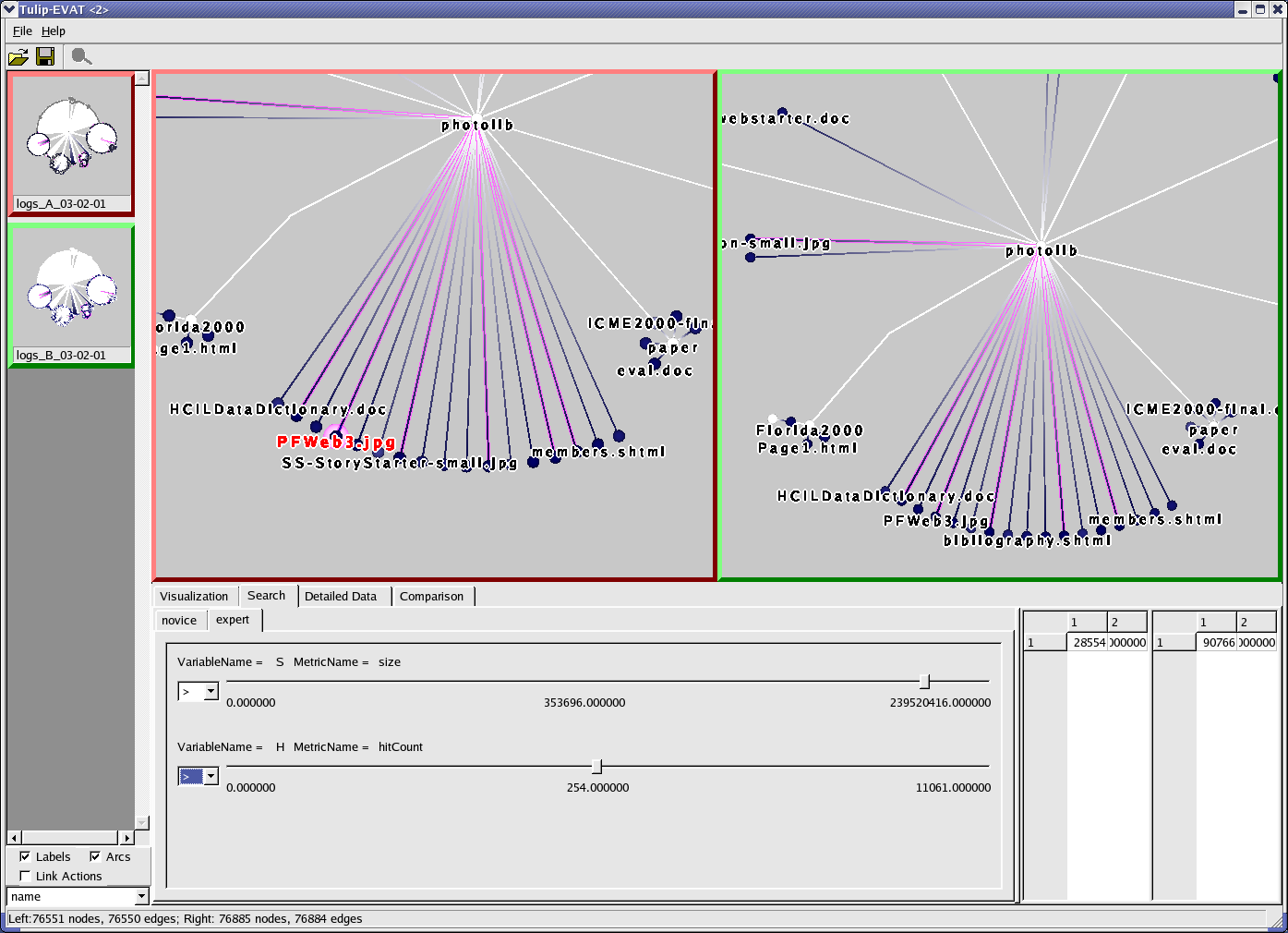1288x933 pixels.
Task: Expand the size metric comparison operator dropdown
Action: coord(211,691)
